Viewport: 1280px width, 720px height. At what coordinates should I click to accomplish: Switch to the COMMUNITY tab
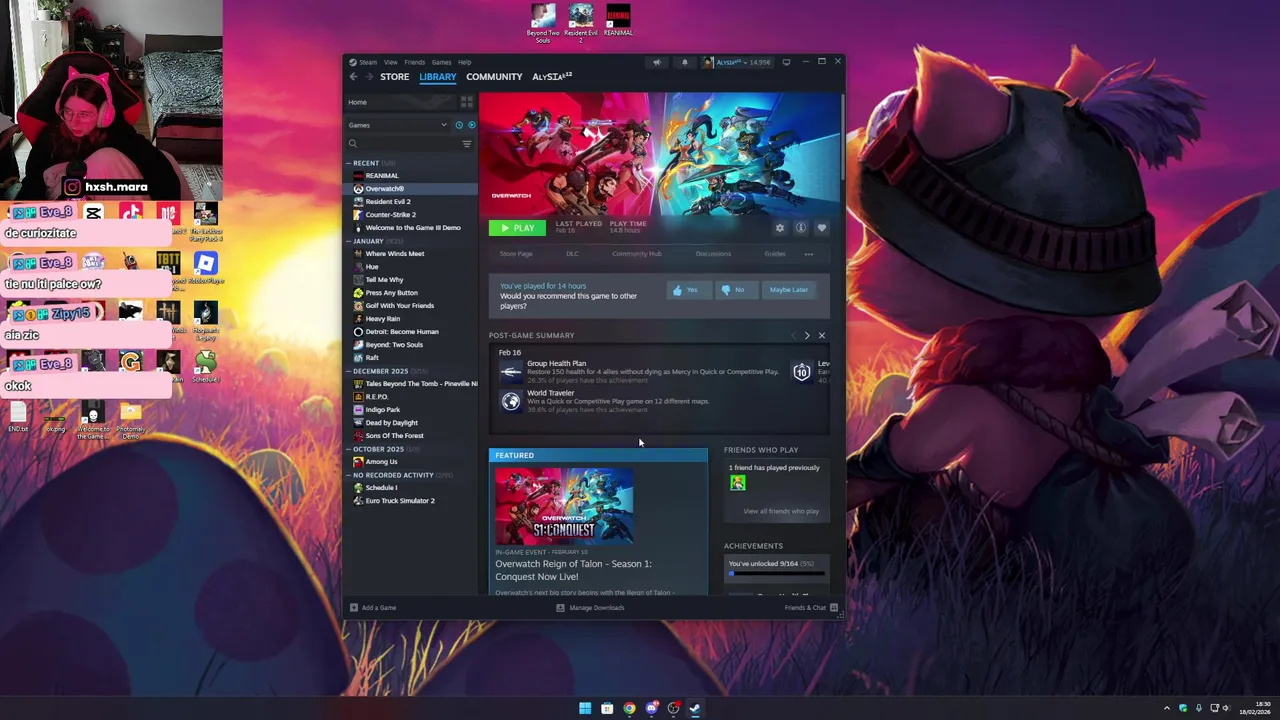pyautogui.click(x=494, y=77)
